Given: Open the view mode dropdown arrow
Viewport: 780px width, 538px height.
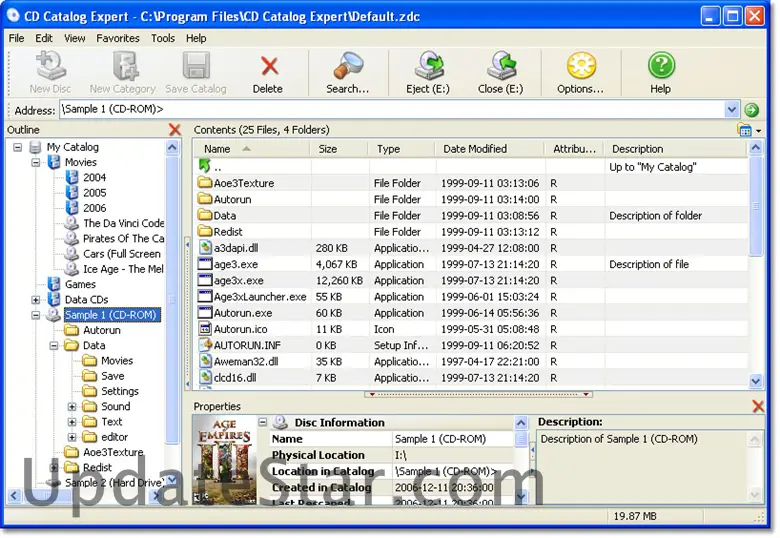Looking at the screenshot, I should pyautogui.click(x=758, y=131).
